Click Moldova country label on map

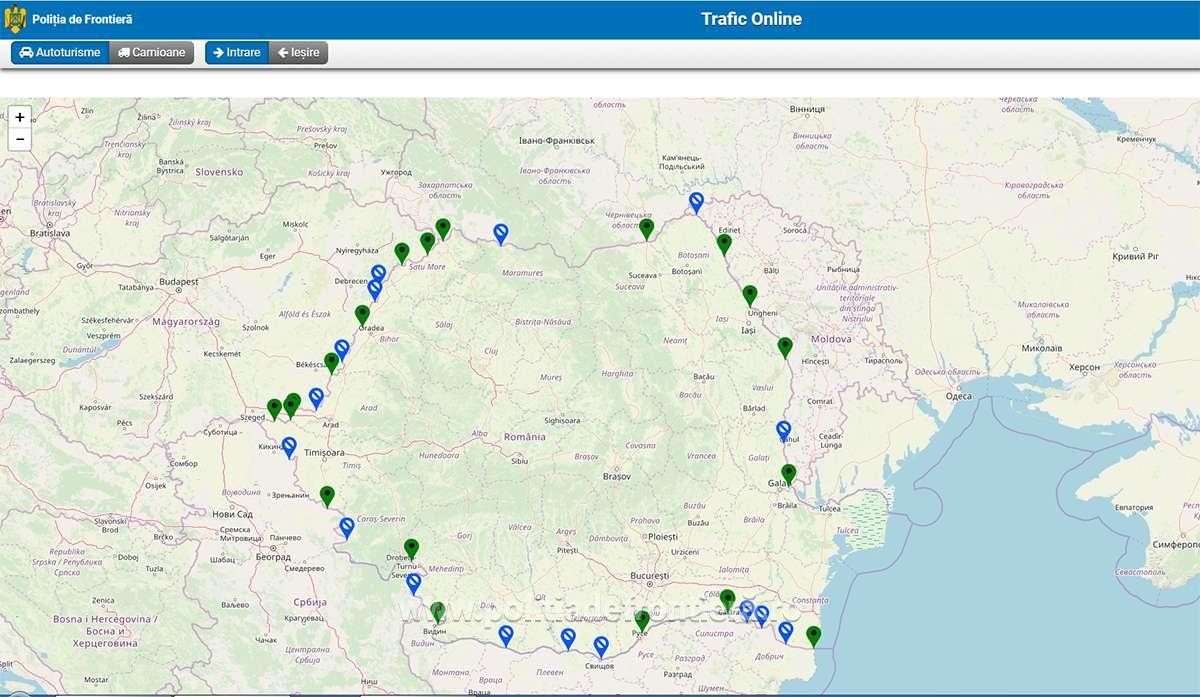(x=831, y=339)
